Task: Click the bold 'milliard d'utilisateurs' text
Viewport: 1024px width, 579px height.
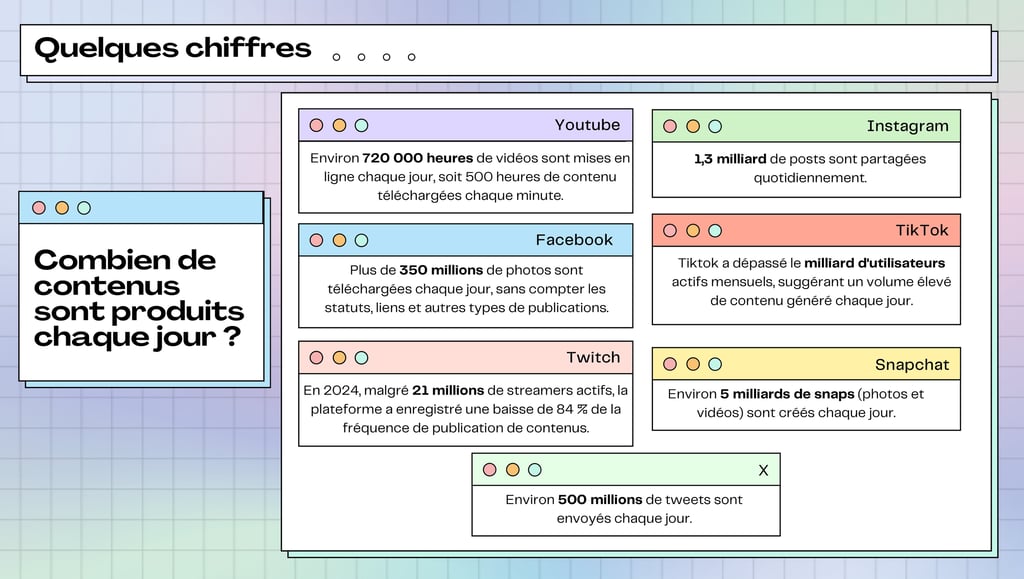Action: point(874,263)
